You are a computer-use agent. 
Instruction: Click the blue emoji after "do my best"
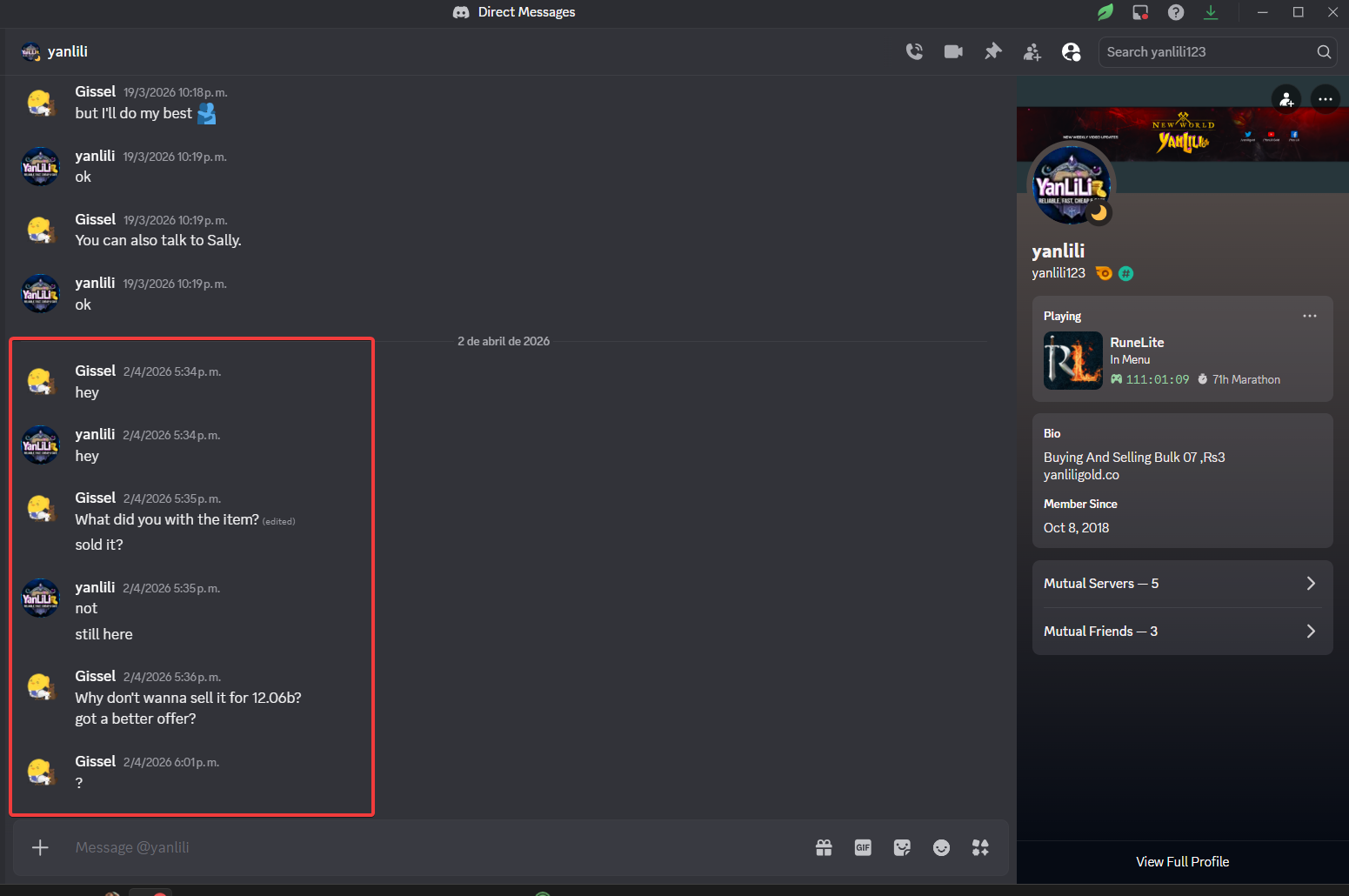pyautogui.click(x=207, y=114)
